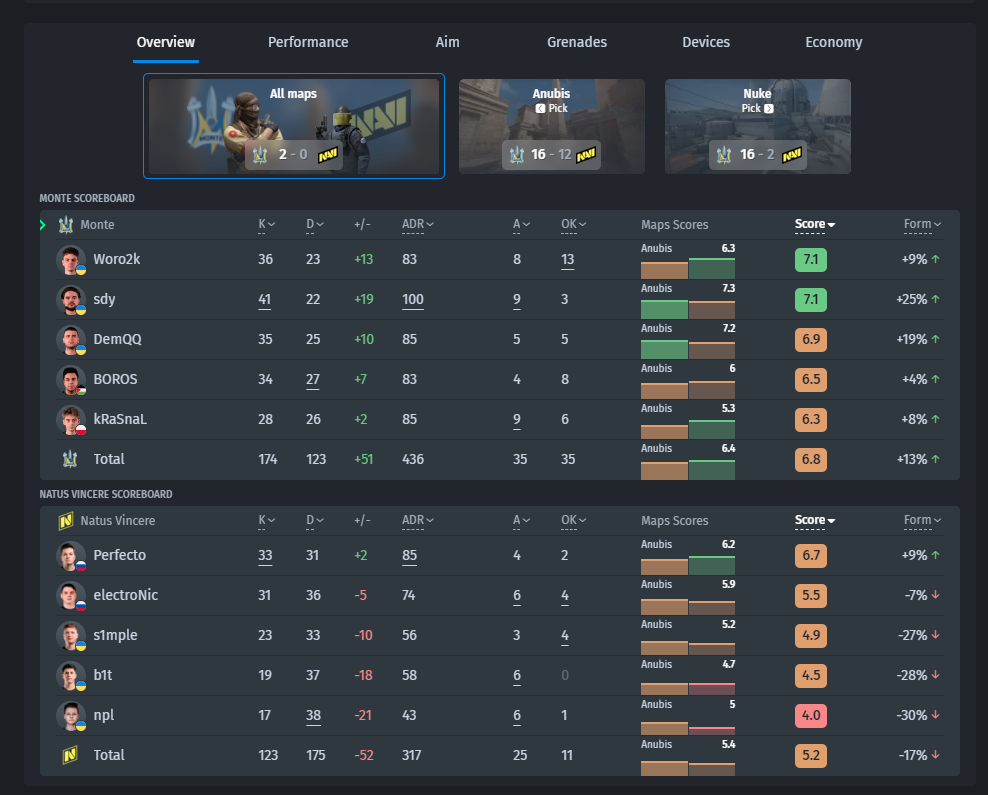Select the Nuke map card
Screen dimensions: 988x795
(757, 126)
